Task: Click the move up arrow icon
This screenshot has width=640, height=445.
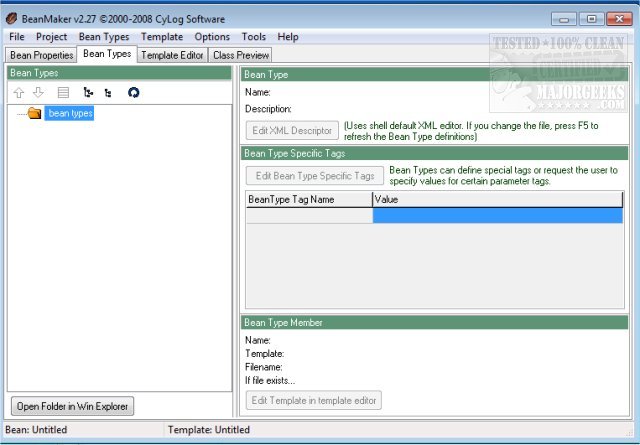Action: (x=18, y=93)
